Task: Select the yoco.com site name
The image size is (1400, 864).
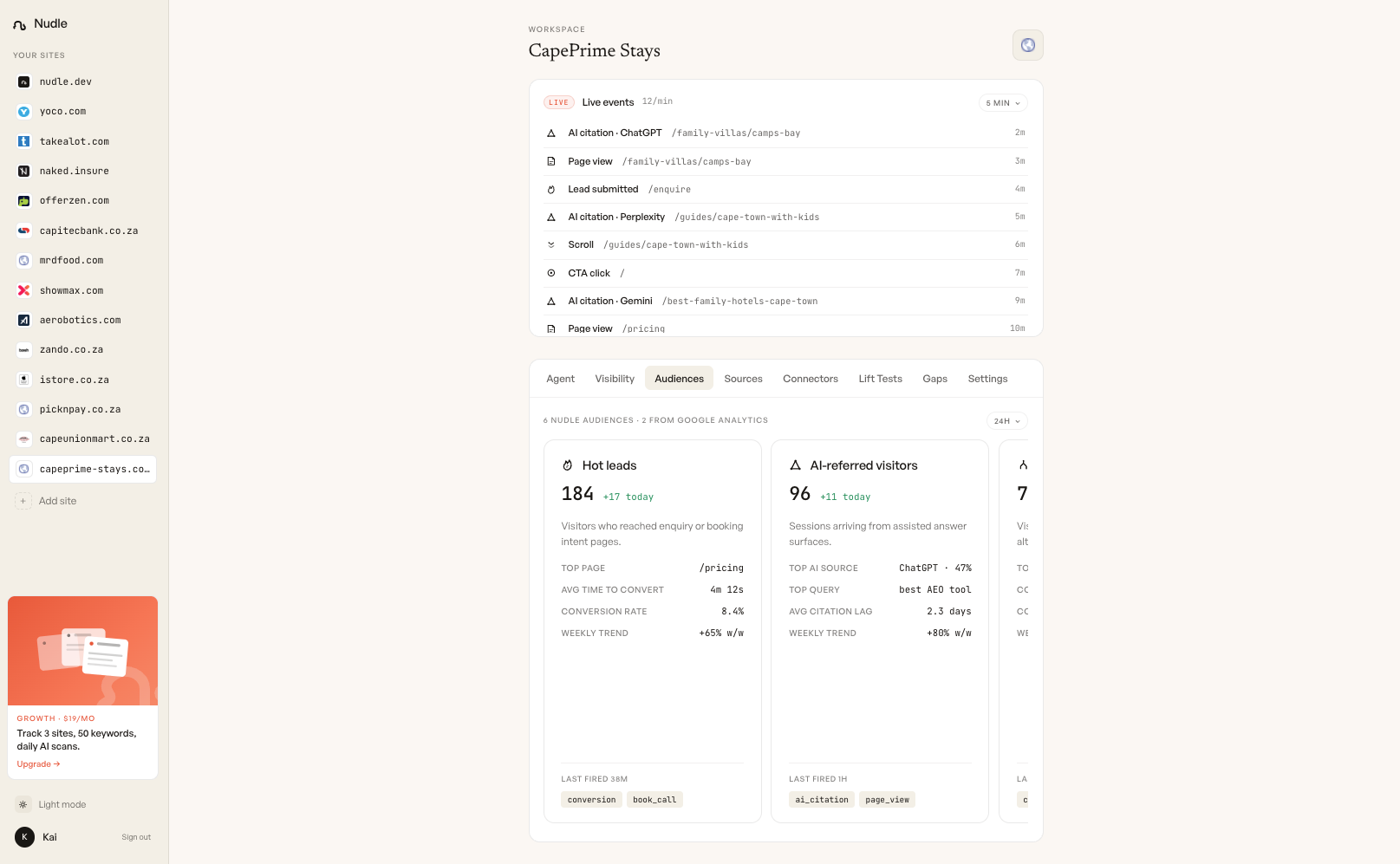Action: [x=62, y=112]
